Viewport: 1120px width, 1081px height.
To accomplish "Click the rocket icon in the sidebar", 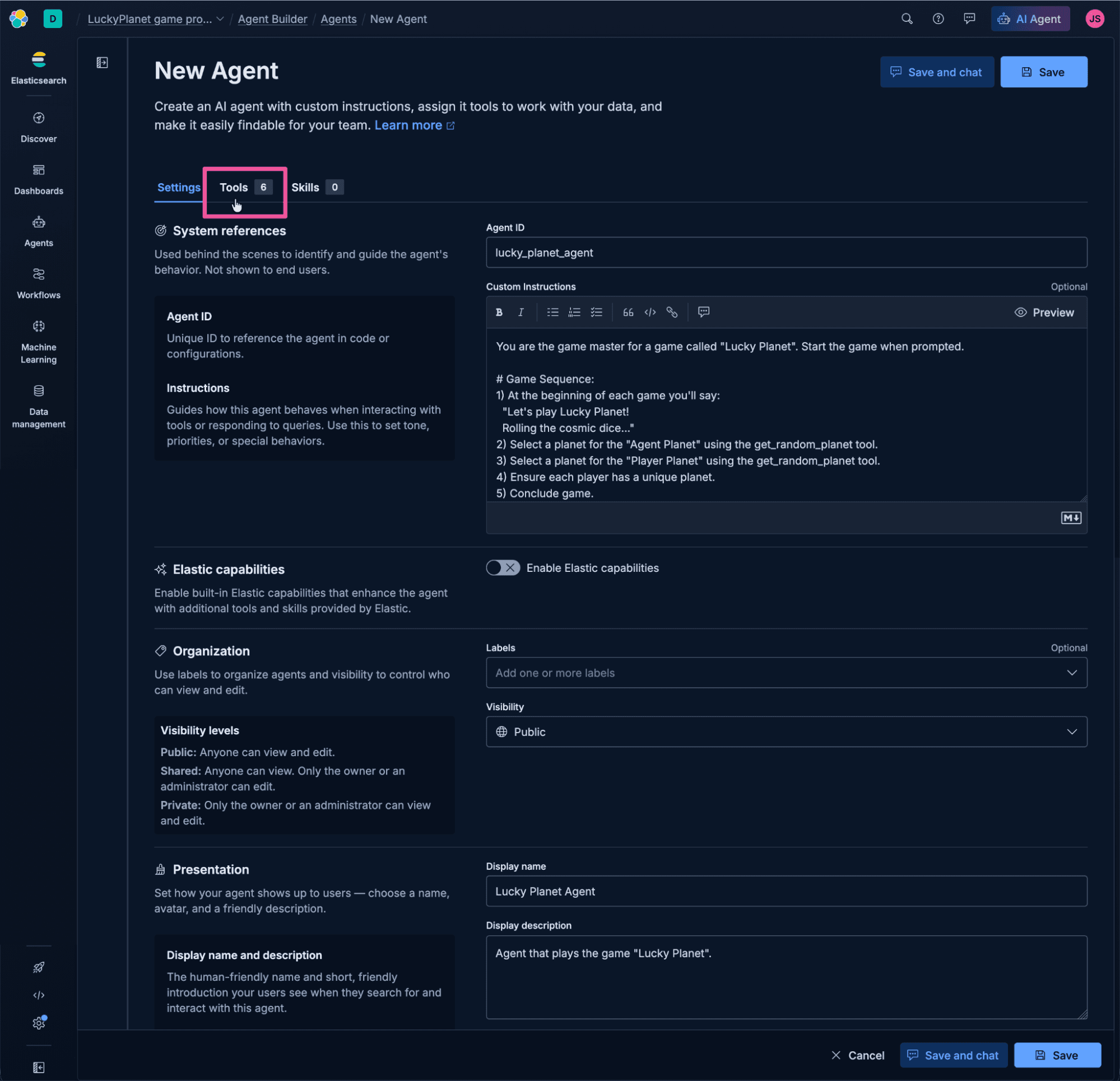I will (x=38, y=967).
